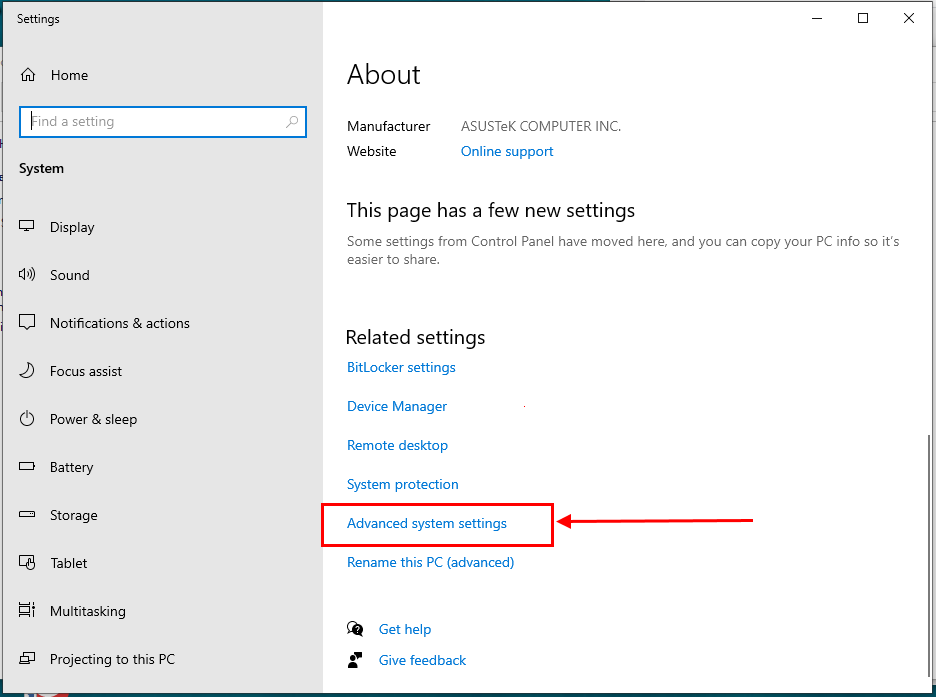Click the Give feedback link text

coord(423,661)
